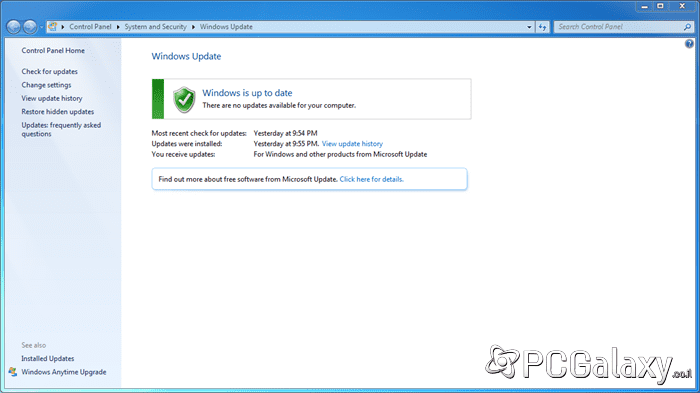Select Control Panel in the breadcrumb
Image resolution: width=700 pixels, height=393 pixels.
click(90, 27)
